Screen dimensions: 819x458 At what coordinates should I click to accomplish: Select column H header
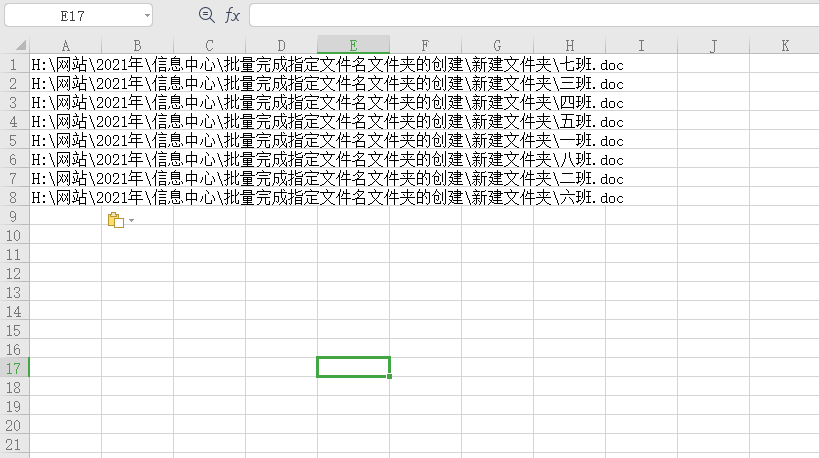click(x=569, y=45)
